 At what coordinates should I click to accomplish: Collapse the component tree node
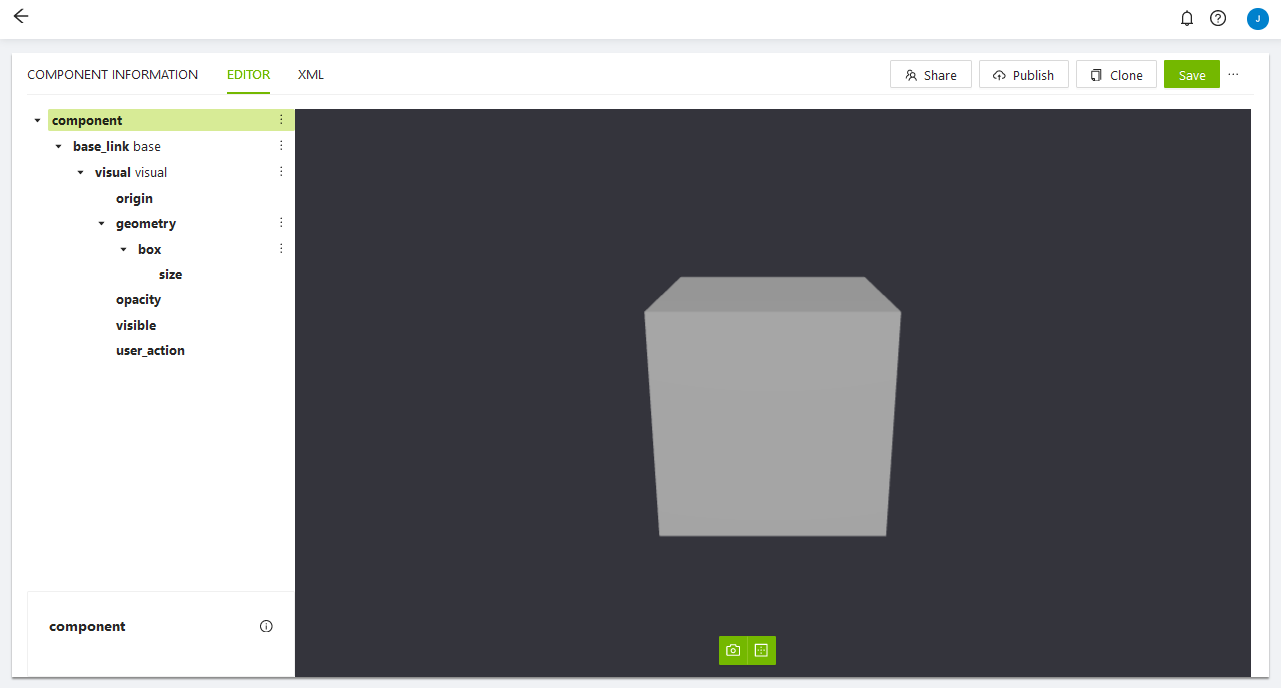tap(37, 121)
